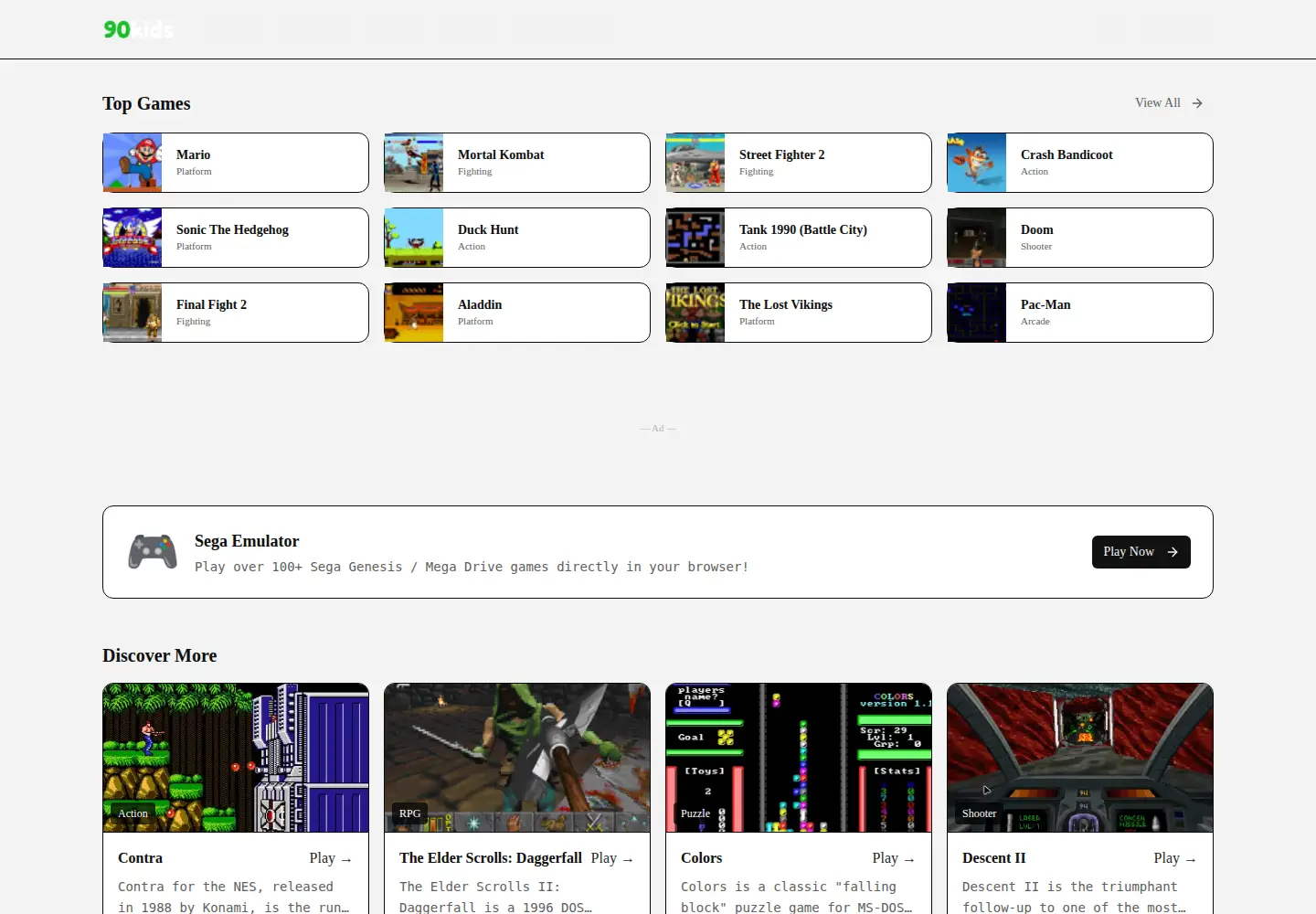1316x914 pixels.
Task: Click the Puzzle tag on Colors
Action: coord(695,813)
